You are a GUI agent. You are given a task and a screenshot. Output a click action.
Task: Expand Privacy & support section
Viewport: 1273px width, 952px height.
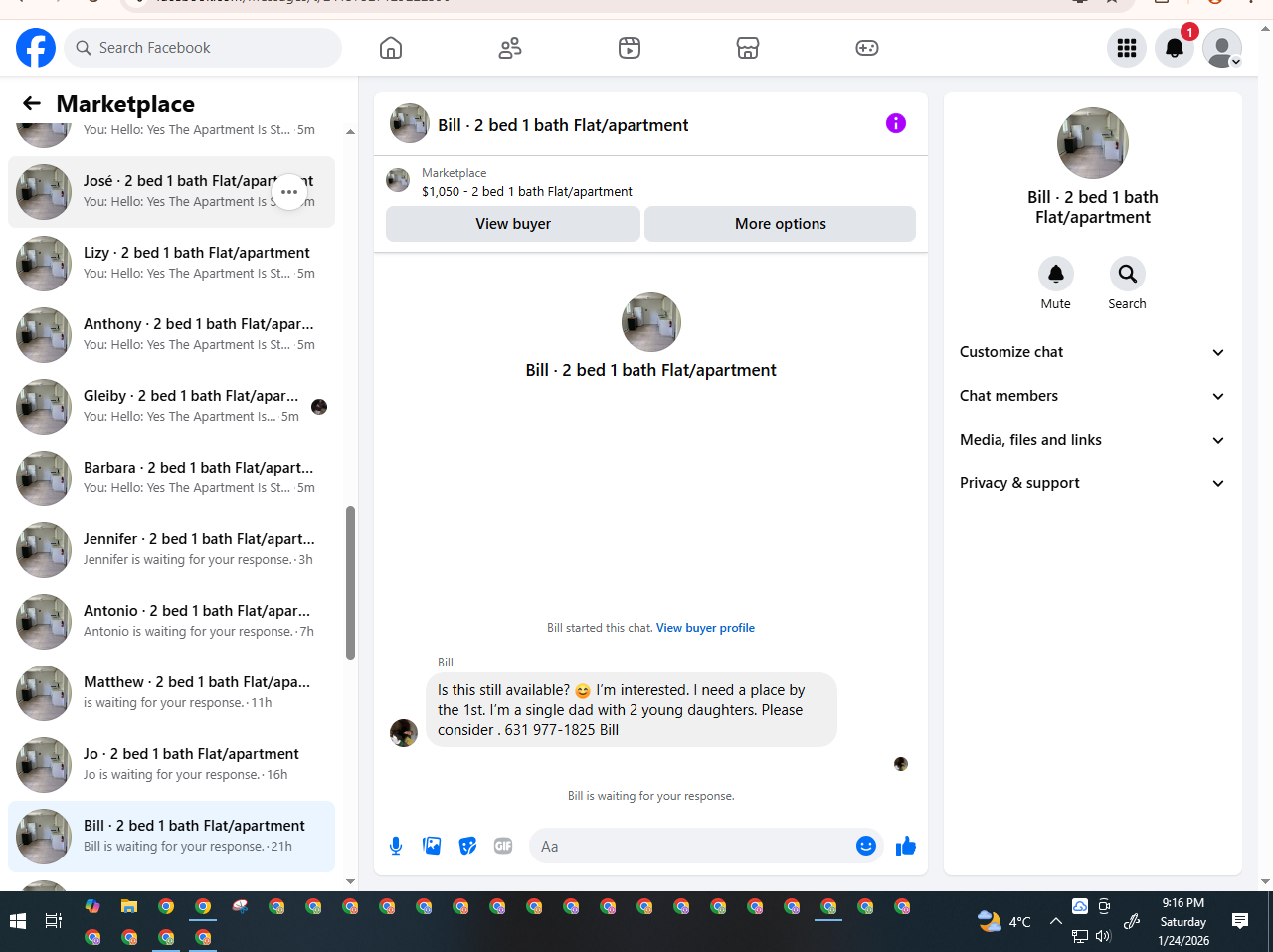tap(1092, 483)
